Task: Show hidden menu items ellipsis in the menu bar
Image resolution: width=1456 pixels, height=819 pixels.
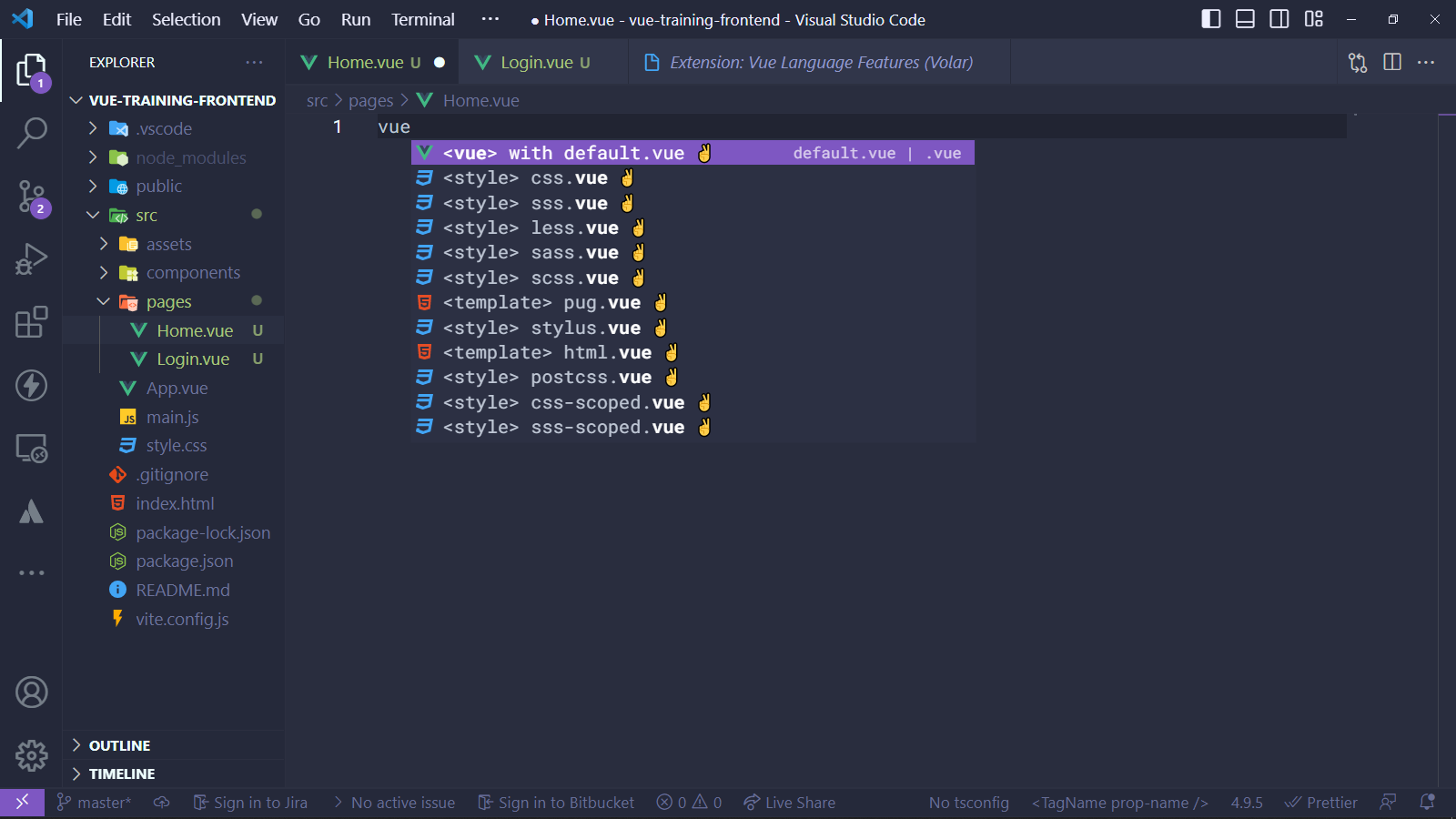Action: pos(490,19)
